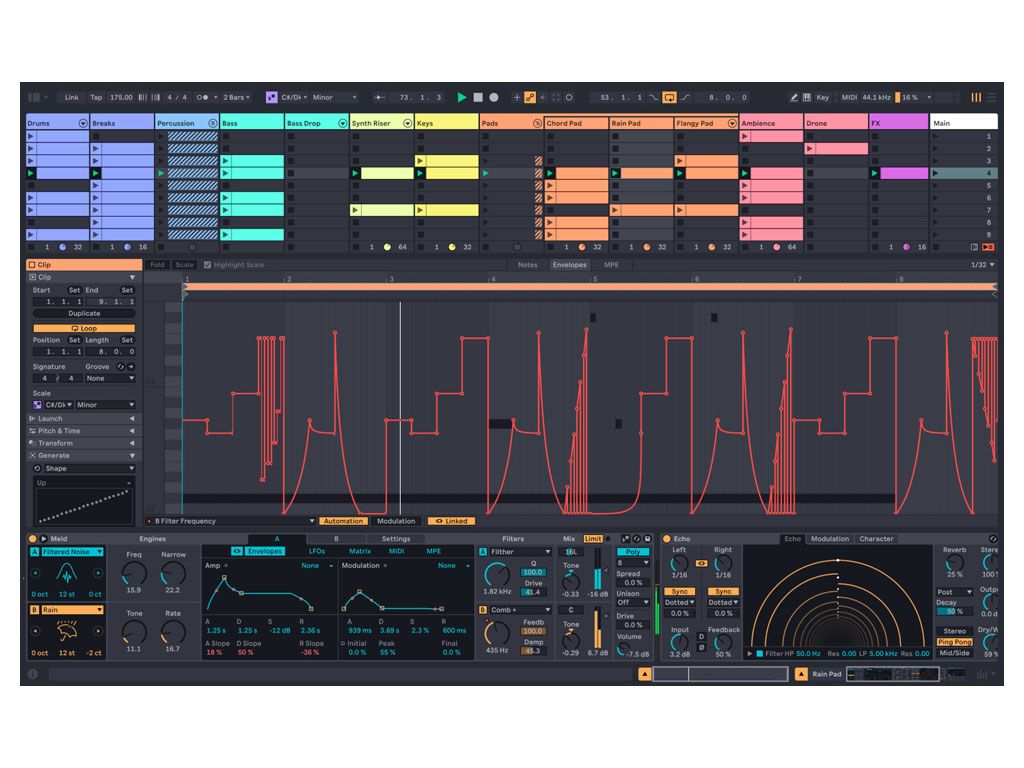Disable the Linked envelope toggle
This screenshot has height=768, width=1024.
point(451,521)
